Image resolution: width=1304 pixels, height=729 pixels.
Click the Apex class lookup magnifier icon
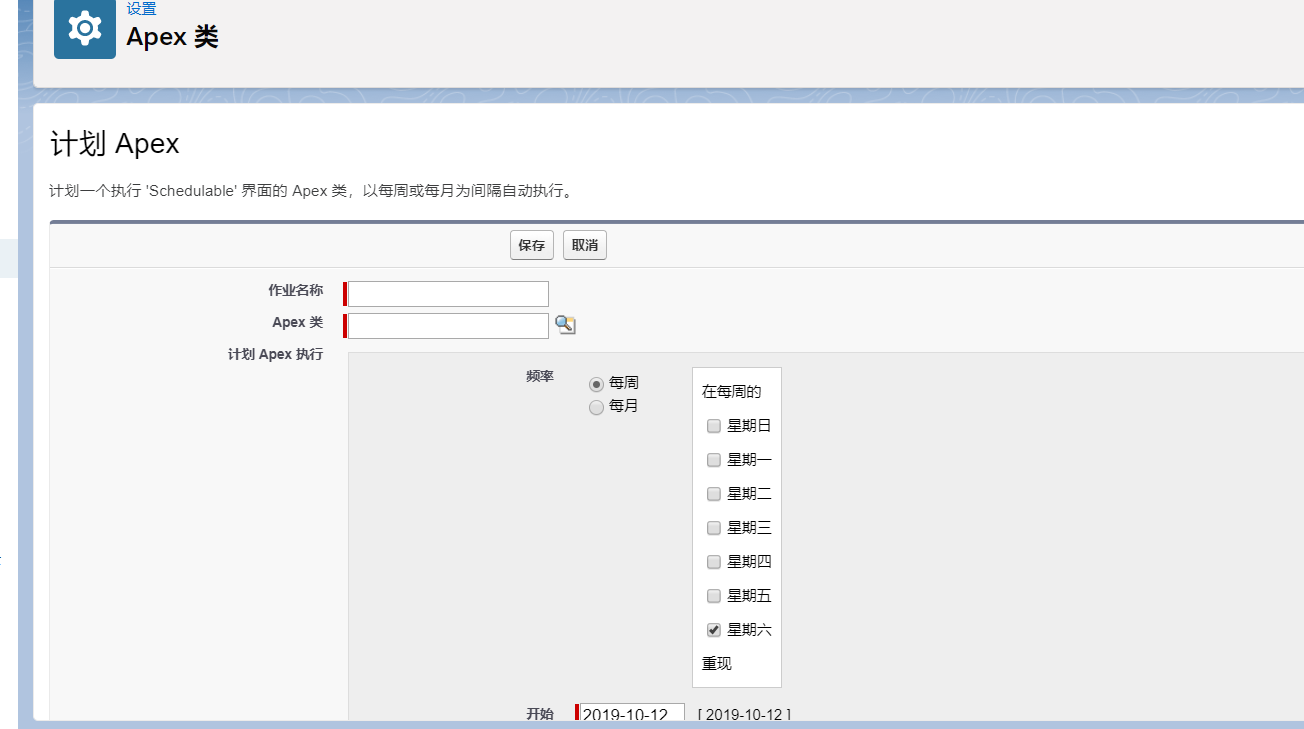[565, 324]
